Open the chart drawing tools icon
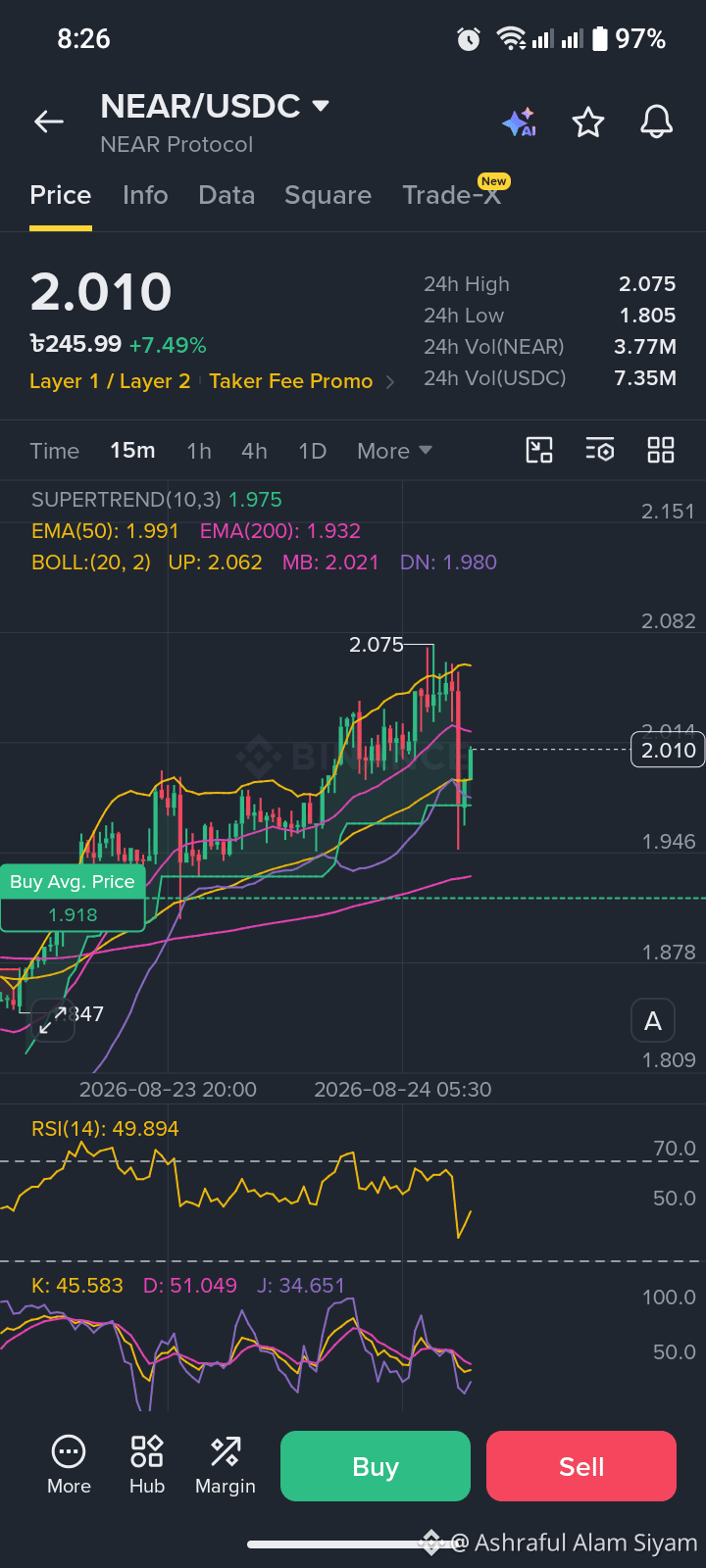The height and width of the screenshot is (1568, 706). [x=539, y=450]
